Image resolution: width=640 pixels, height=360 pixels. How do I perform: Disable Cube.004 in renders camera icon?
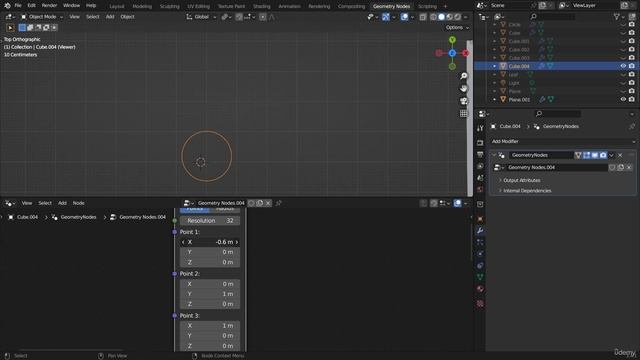(x=632, y=66)
